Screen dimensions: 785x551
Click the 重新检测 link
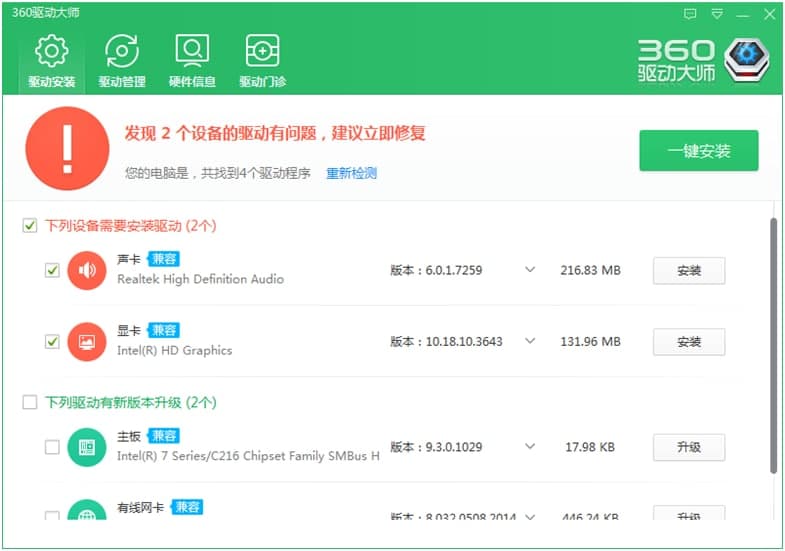coord(351,174)
